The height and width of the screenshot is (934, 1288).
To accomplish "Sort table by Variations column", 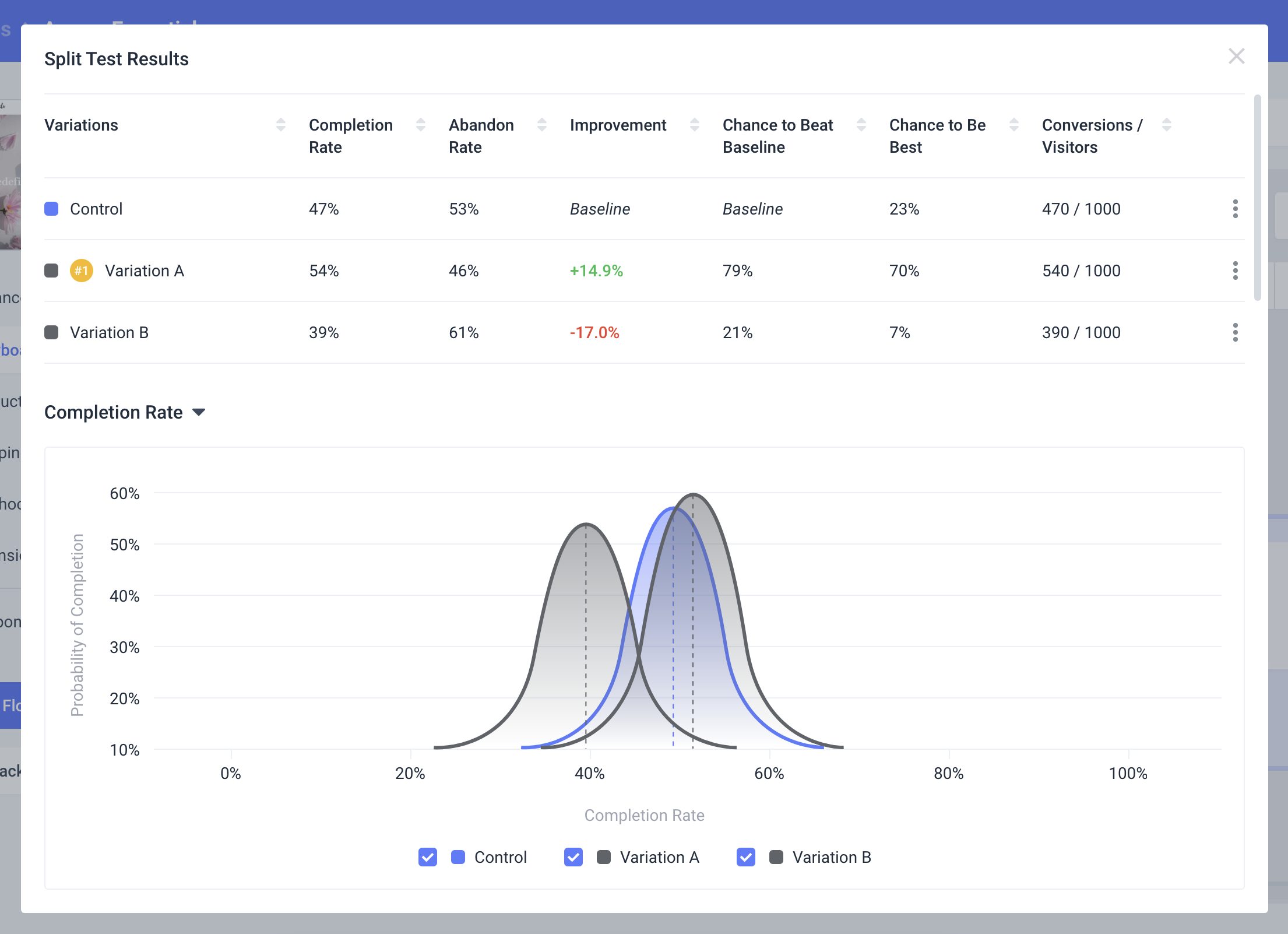I will tap(281, 125).
